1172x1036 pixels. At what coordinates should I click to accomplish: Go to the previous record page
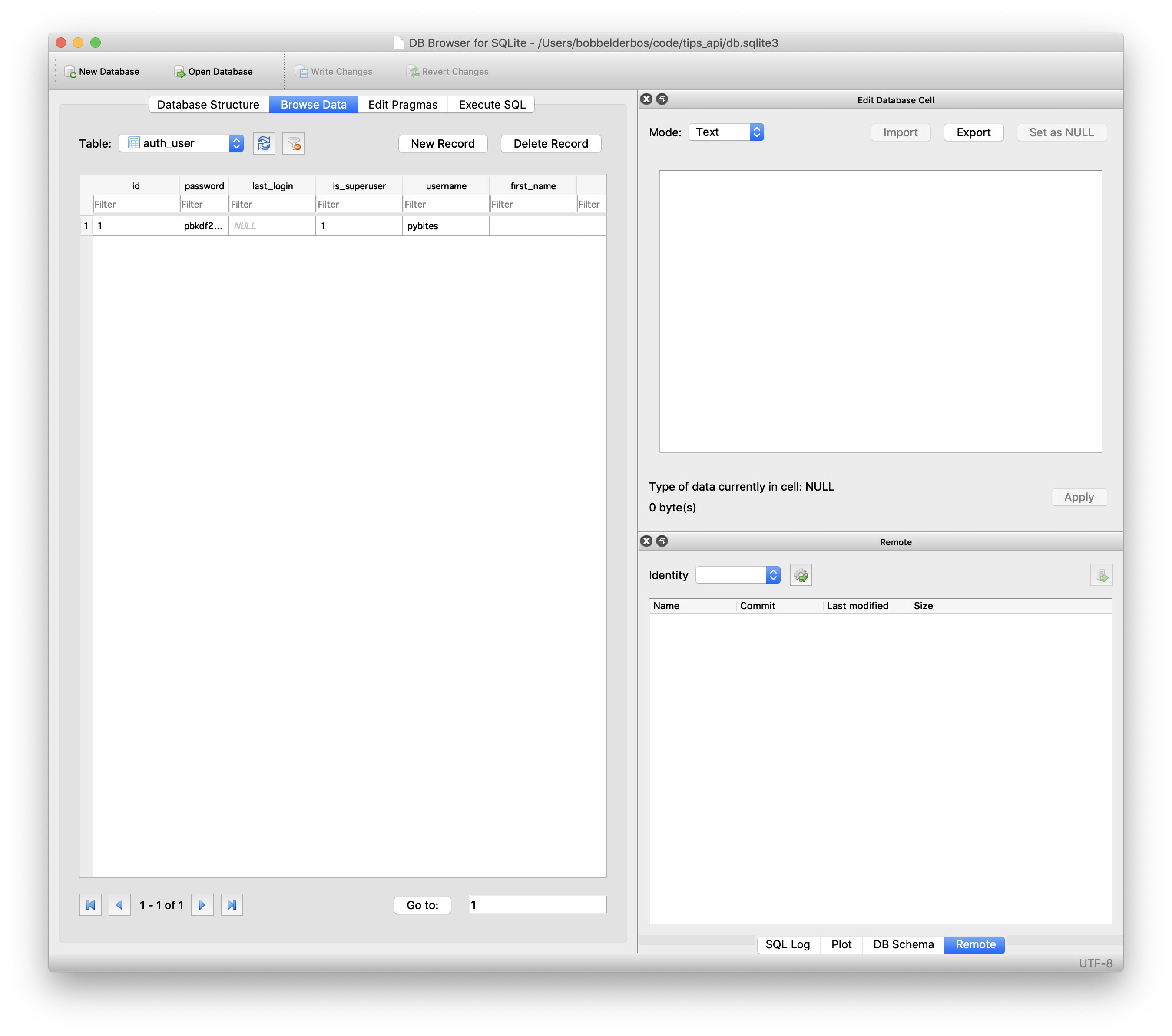tap(120, 905)
